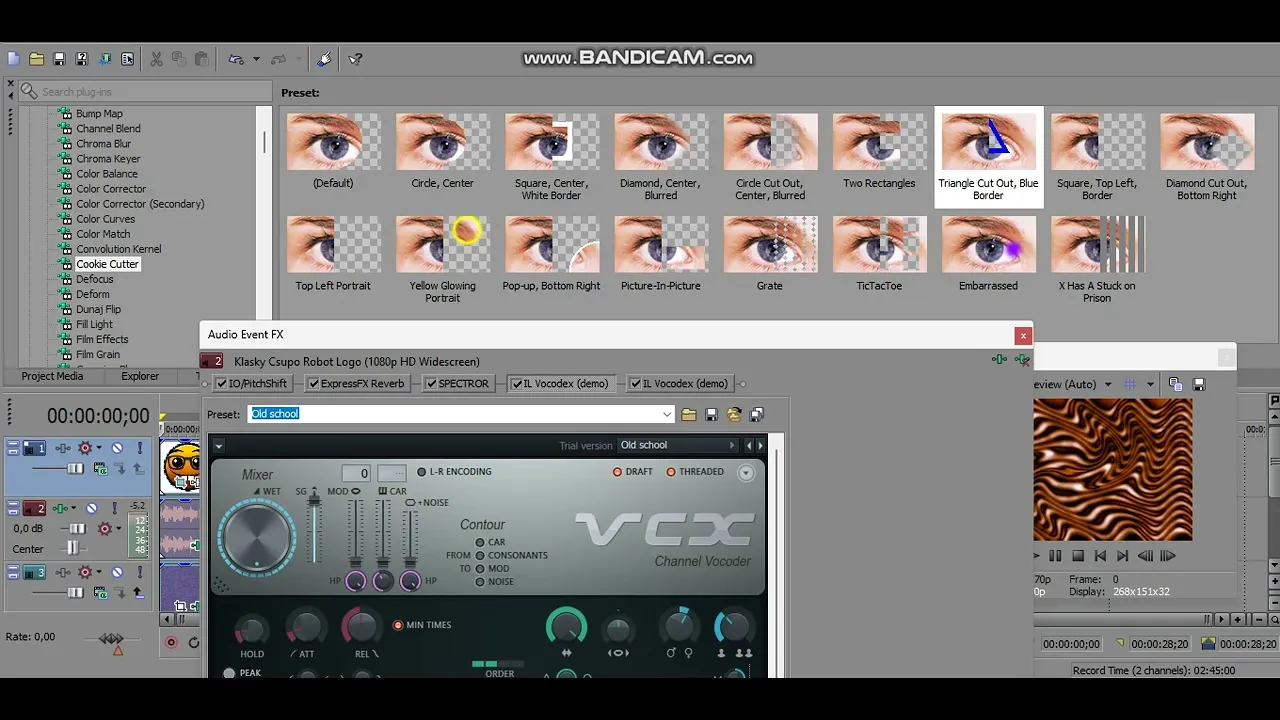Open automation settings dropdown on track 2

pos(117,528)
